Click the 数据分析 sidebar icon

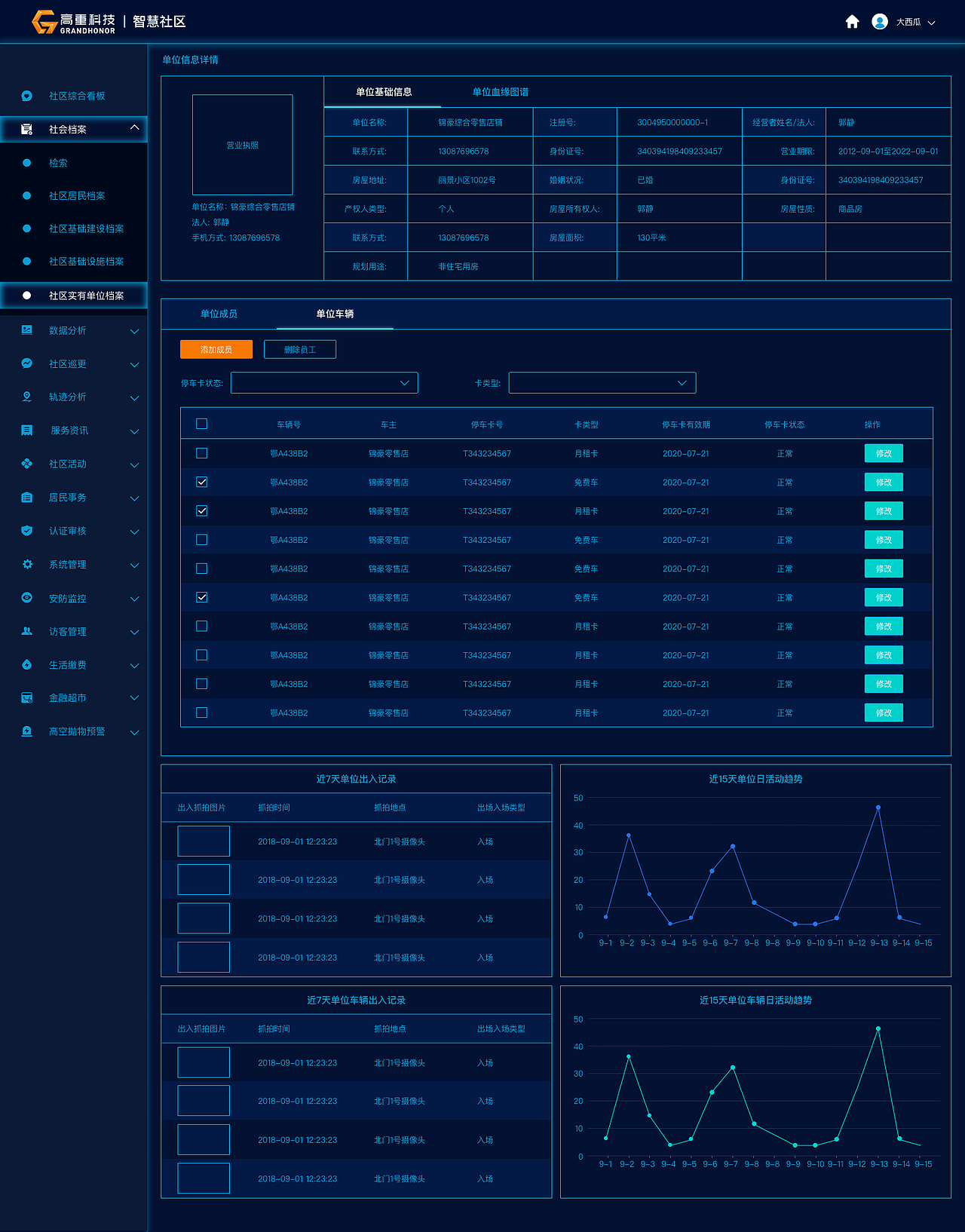(27, 330)
